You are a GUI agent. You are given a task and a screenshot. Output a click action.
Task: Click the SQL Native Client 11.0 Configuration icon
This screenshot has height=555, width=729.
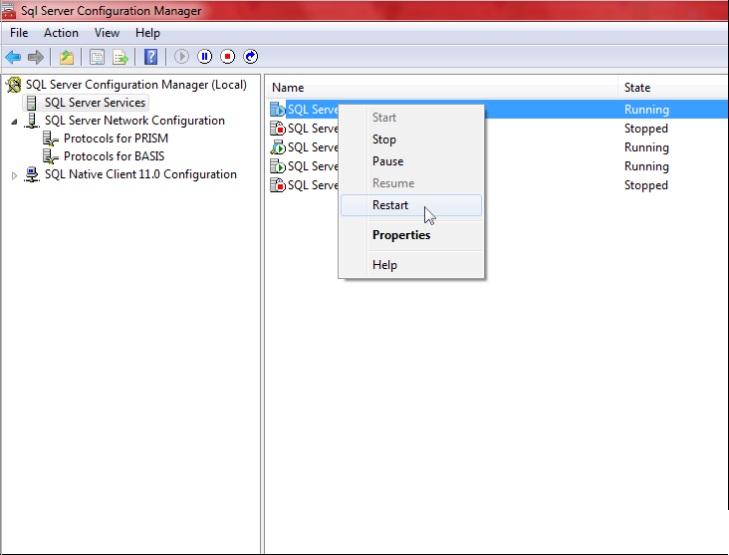pyautogui.click(x=32, y=174)
